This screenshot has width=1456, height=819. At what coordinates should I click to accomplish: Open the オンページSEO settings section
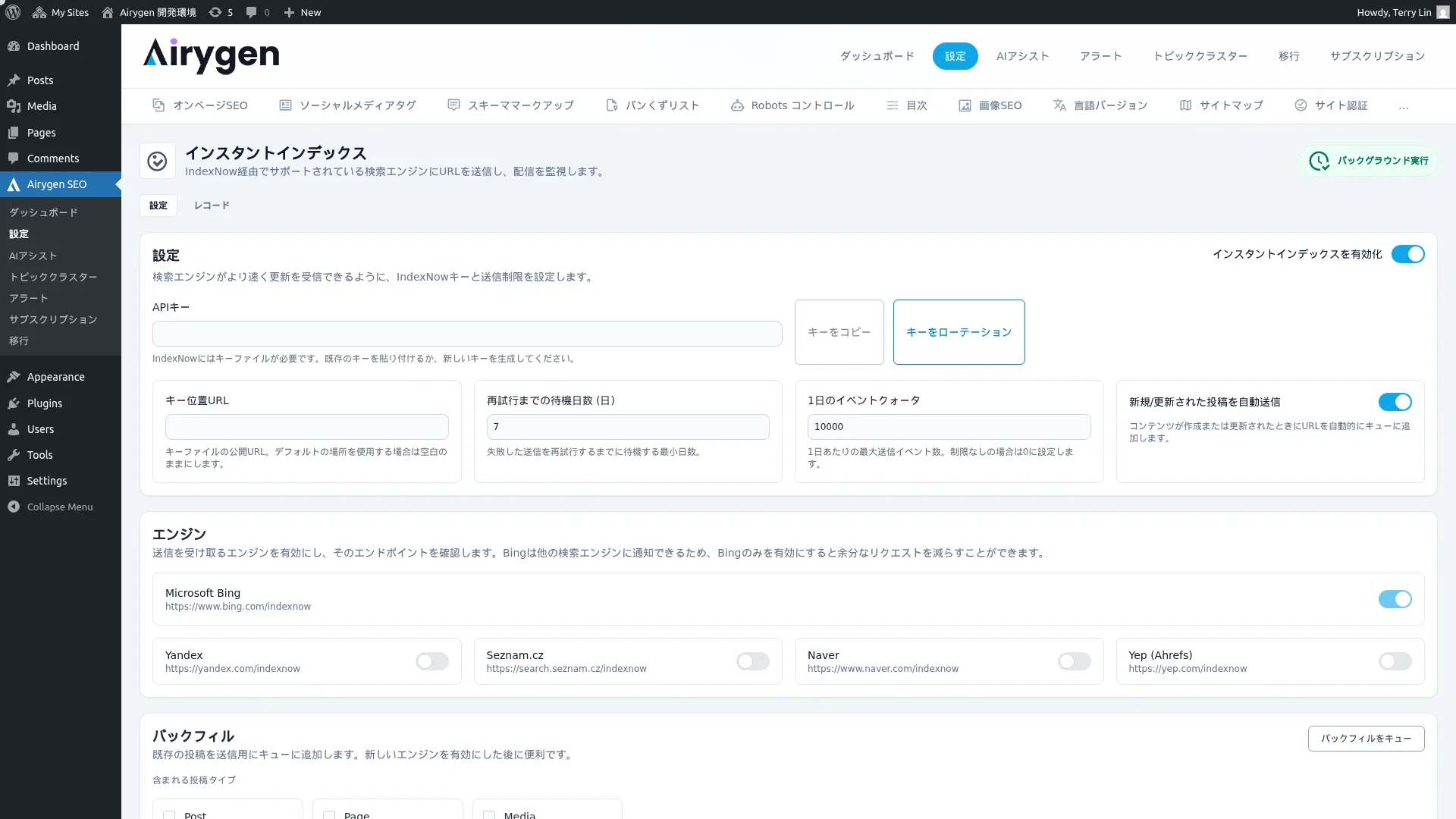(x=200, y=105)
